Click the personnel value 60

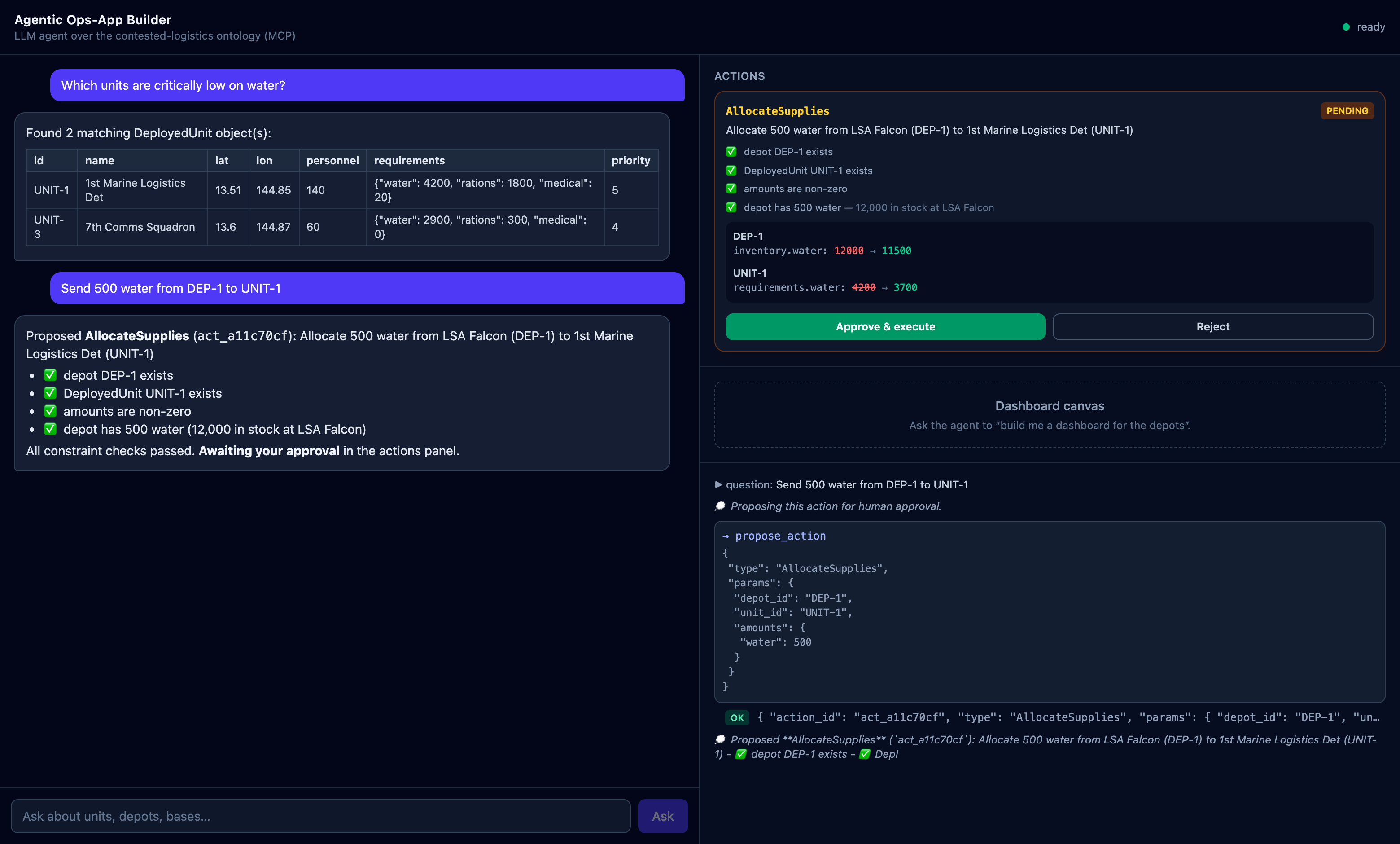tap(332, 227)
